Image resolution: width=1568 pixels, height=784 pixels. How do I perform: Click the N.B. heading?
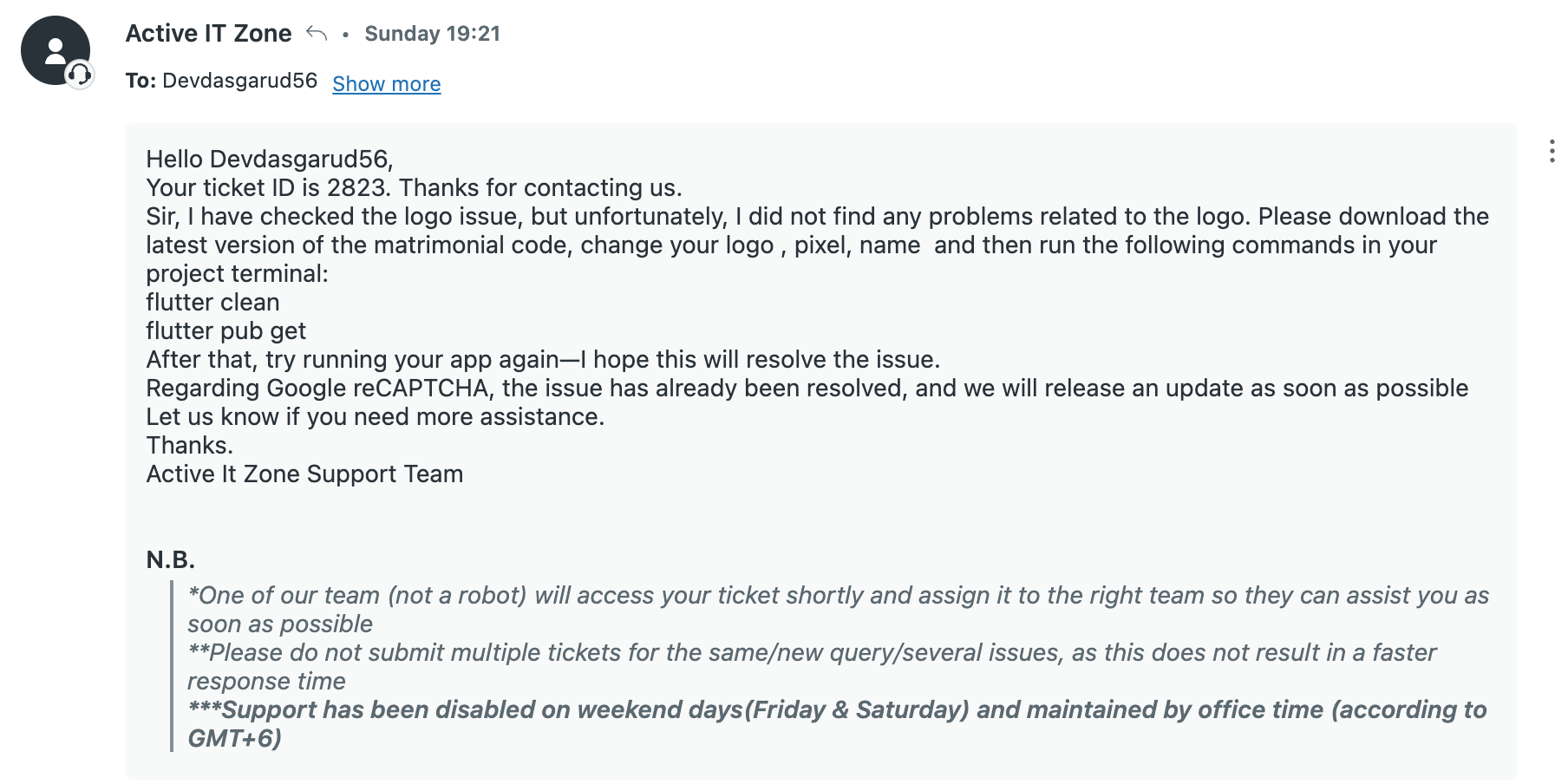[170, 559]
